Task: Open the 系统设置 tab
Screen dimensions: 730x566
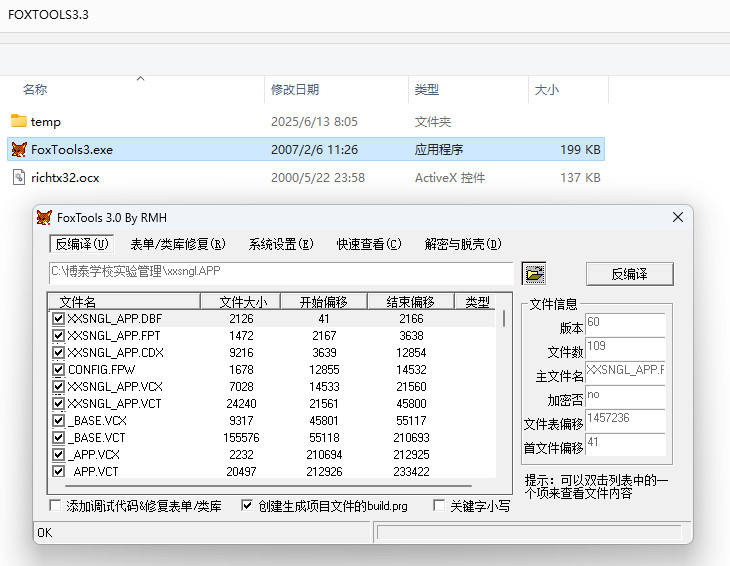Action: [x=281, y=244]
